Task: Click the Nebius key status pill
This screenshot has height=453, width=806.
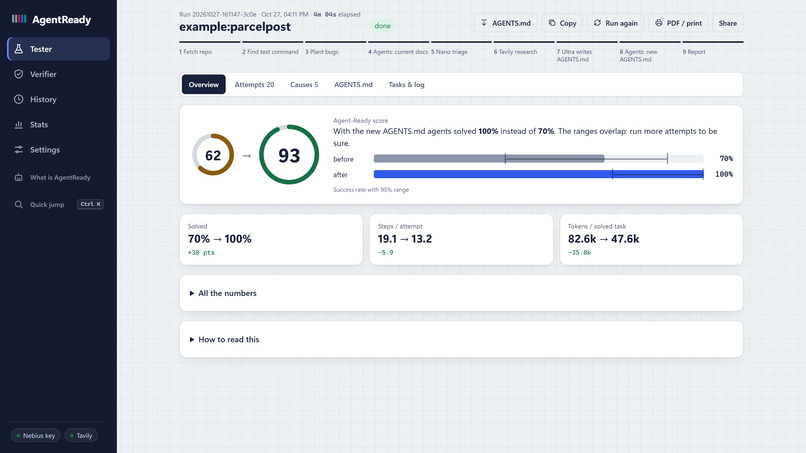Action: pyautogui.click(x=35, y=436)
